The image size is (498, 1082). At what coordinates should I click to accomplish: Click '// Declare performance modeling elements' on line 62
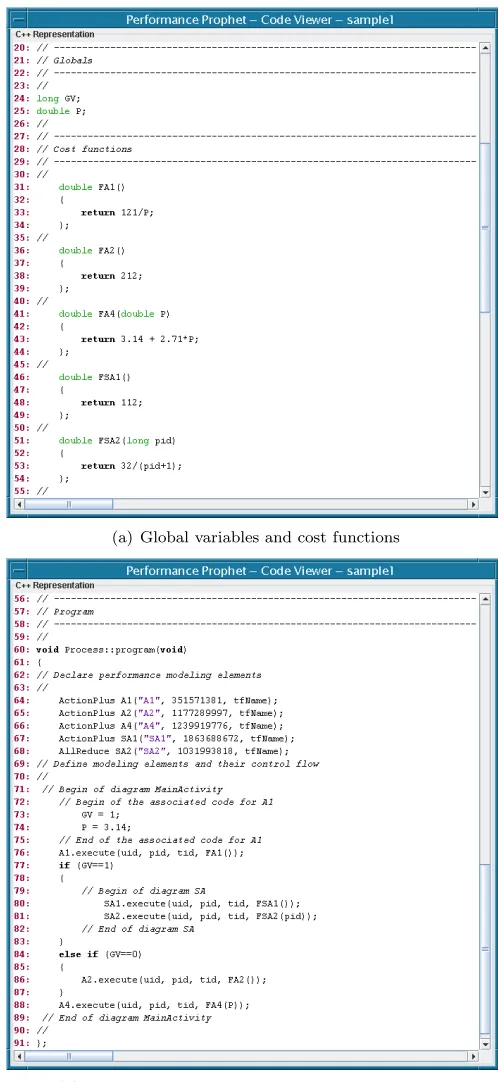coord(149,675)
